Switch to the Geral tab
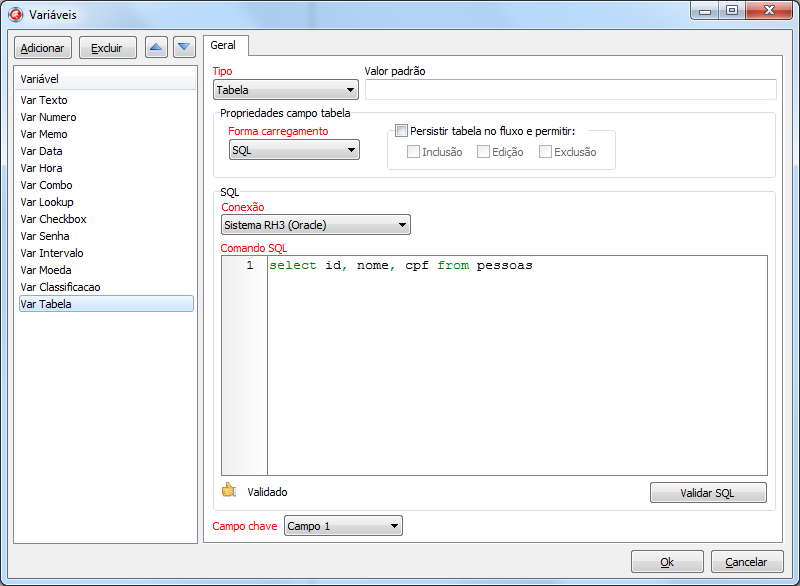Screen dimensions: 800x586 pyautogui.click(x=224, y=46)
